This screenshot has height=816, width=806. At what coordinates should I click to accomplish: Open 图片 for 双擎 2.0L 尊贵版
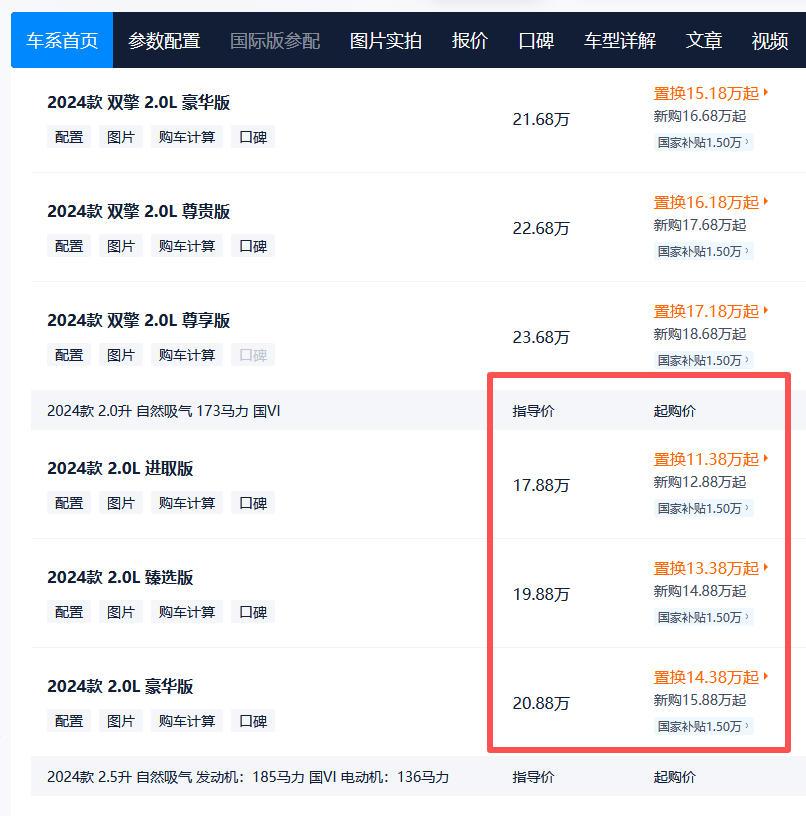click(x=121, y=246)
